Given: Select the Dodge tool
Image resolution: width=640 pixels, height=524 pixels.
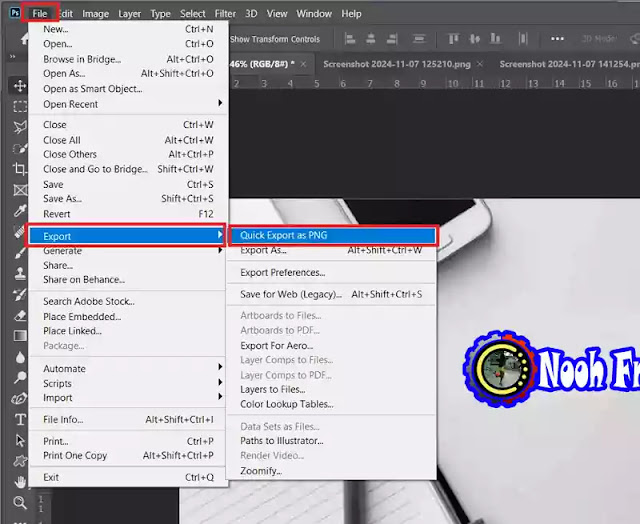Looking at the screenshot, I should pyautogui.click(x=20, y=377).
